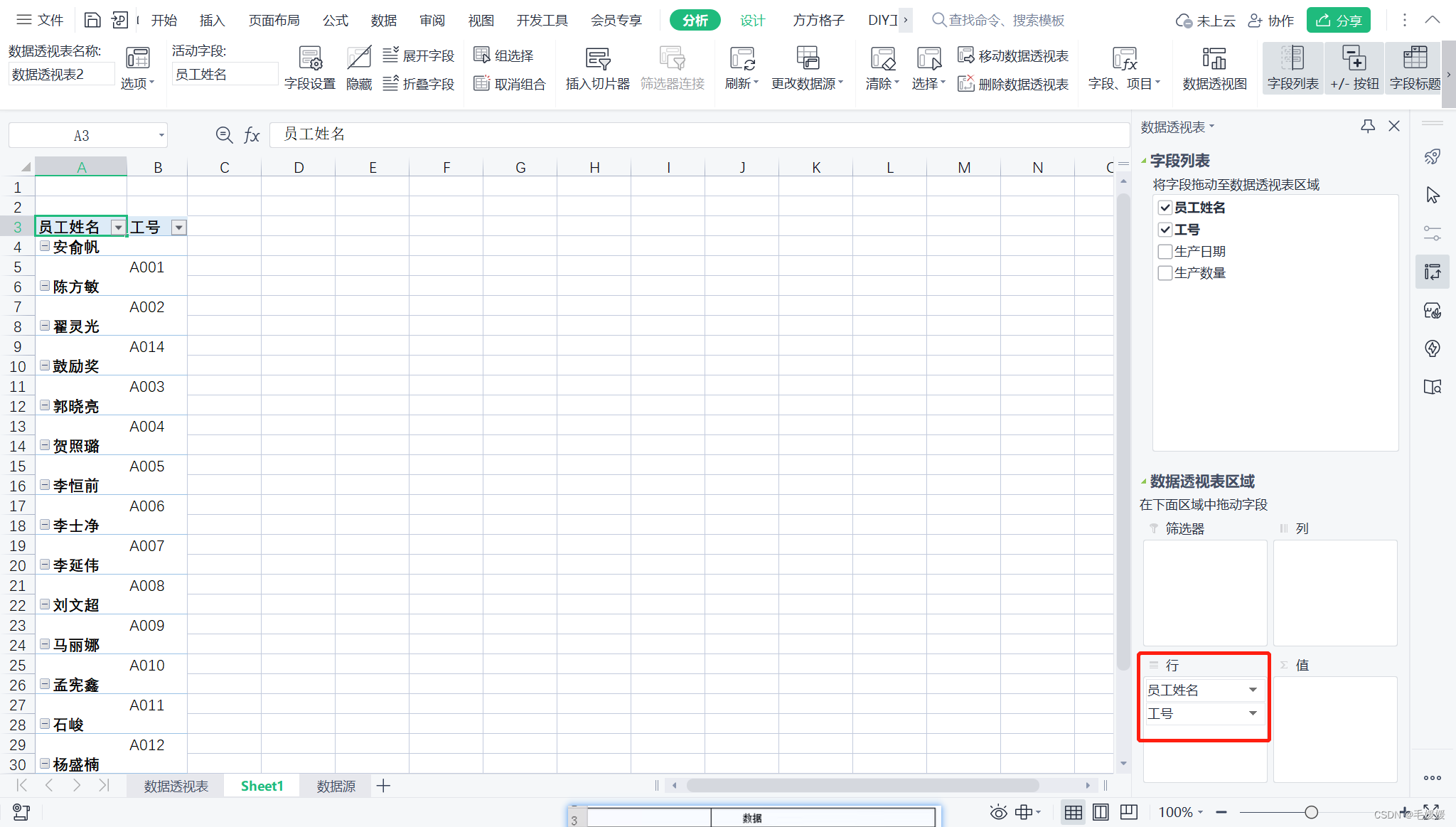1456x827 pixels.
Task: Click the three dots more icon in right sidebar
Action: pyautogui.click(x=1432, y=778)
